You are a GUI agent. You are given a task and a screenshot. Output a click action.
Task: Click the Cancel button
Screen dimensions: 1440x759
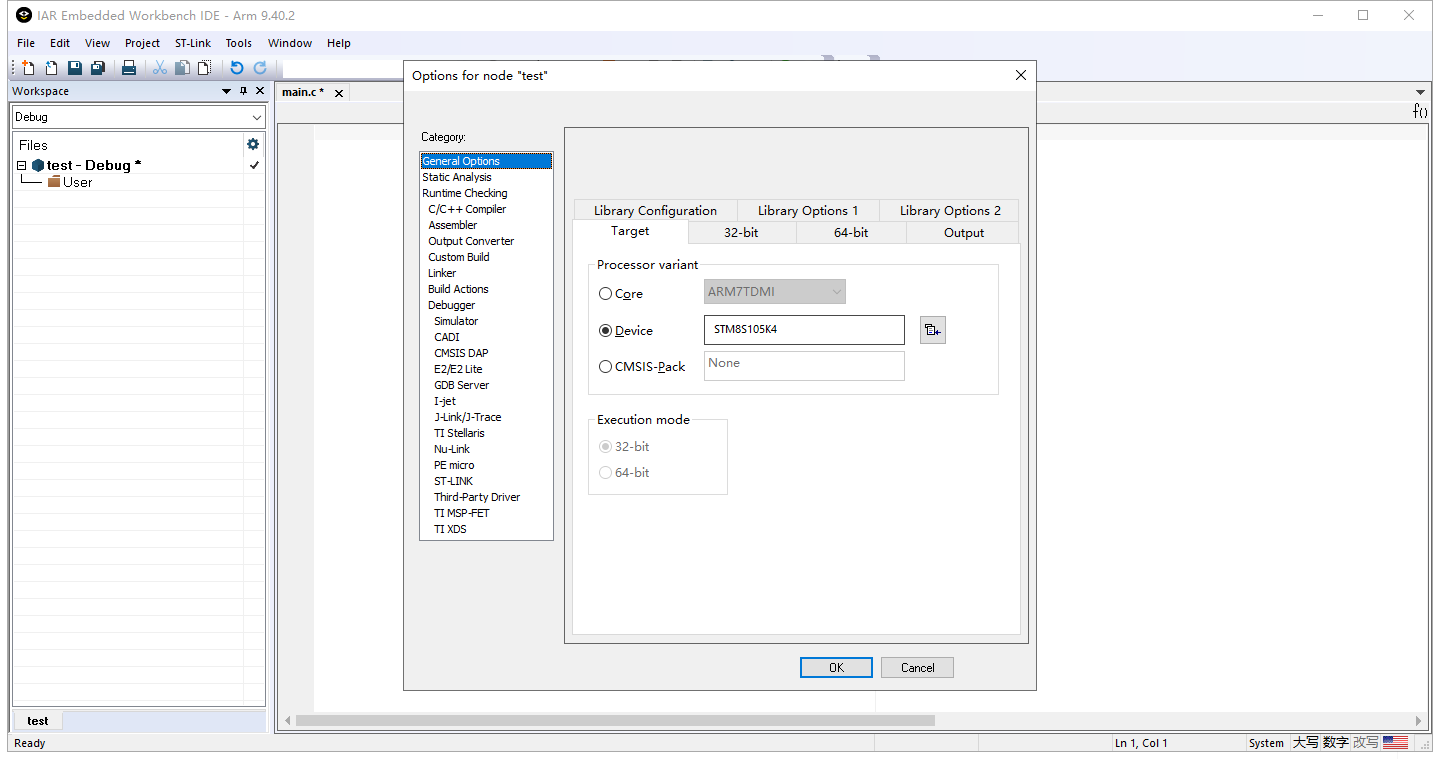pos(917,668)
